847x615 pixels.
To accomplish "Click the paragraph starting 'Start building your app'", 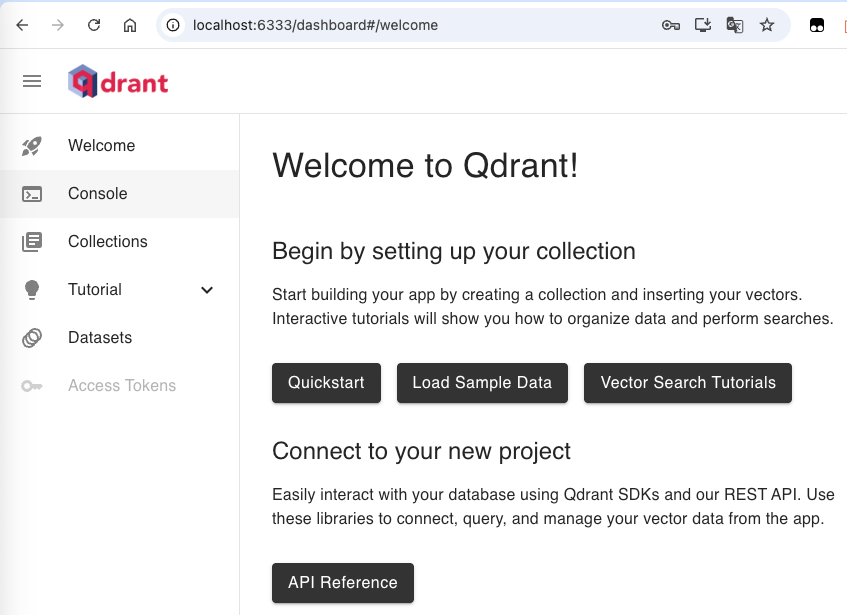I will point(553,307).
